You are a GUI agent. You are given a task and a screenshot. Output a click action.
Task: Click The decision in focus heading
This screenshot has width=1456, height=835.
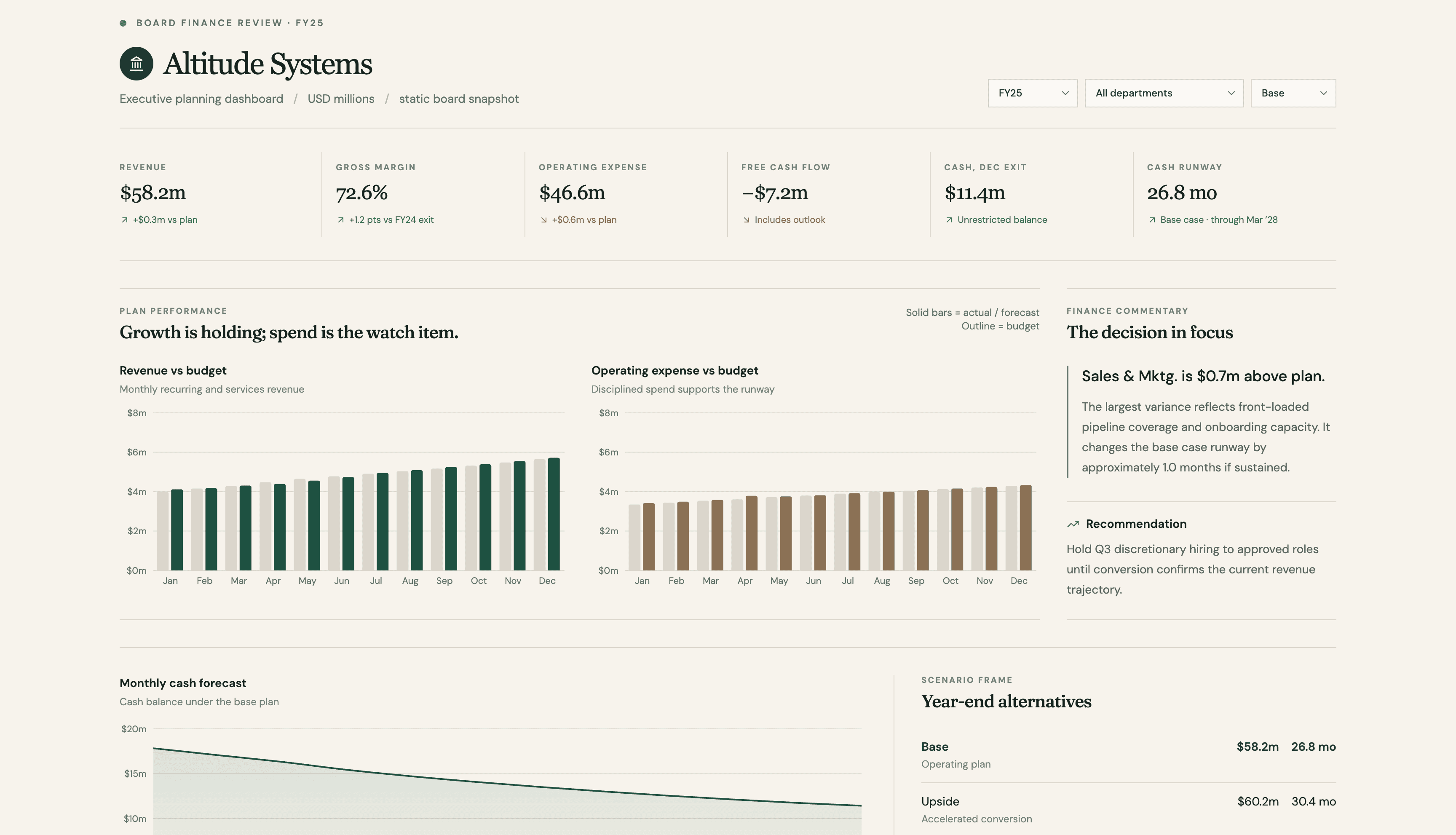coord(1149,333)
